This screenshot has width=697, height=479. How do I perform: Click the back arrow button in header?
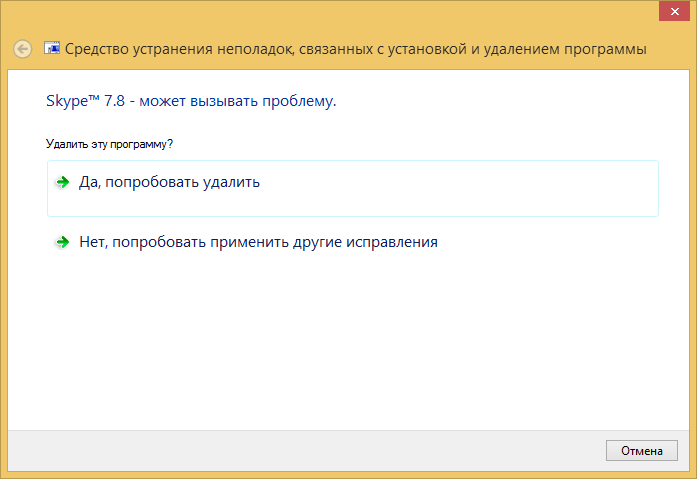pyautogui.click(x=23, y=49)
